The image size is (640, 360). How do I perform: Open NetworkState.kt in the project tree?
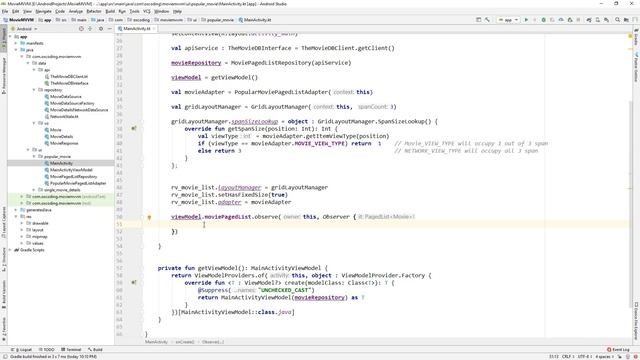pos(61,116)
